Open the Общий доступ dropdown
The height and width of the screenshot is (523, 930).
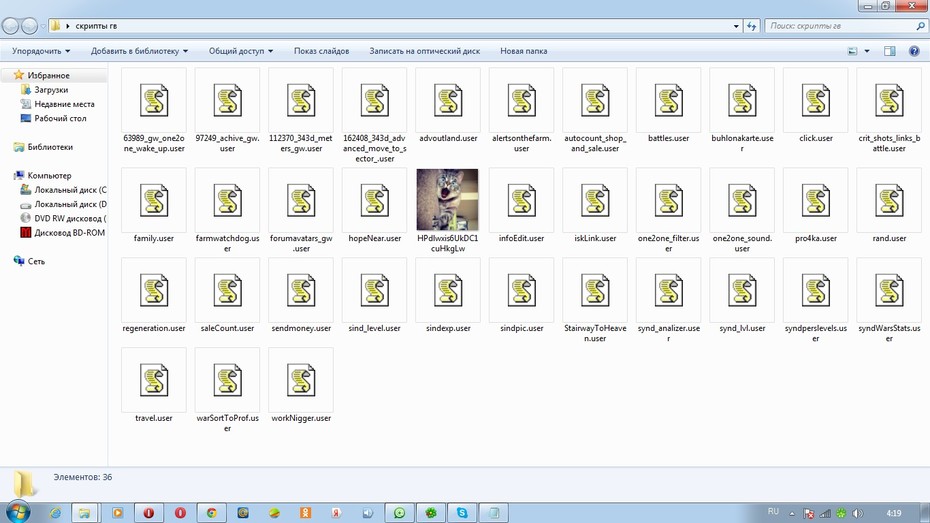[241, 51]
